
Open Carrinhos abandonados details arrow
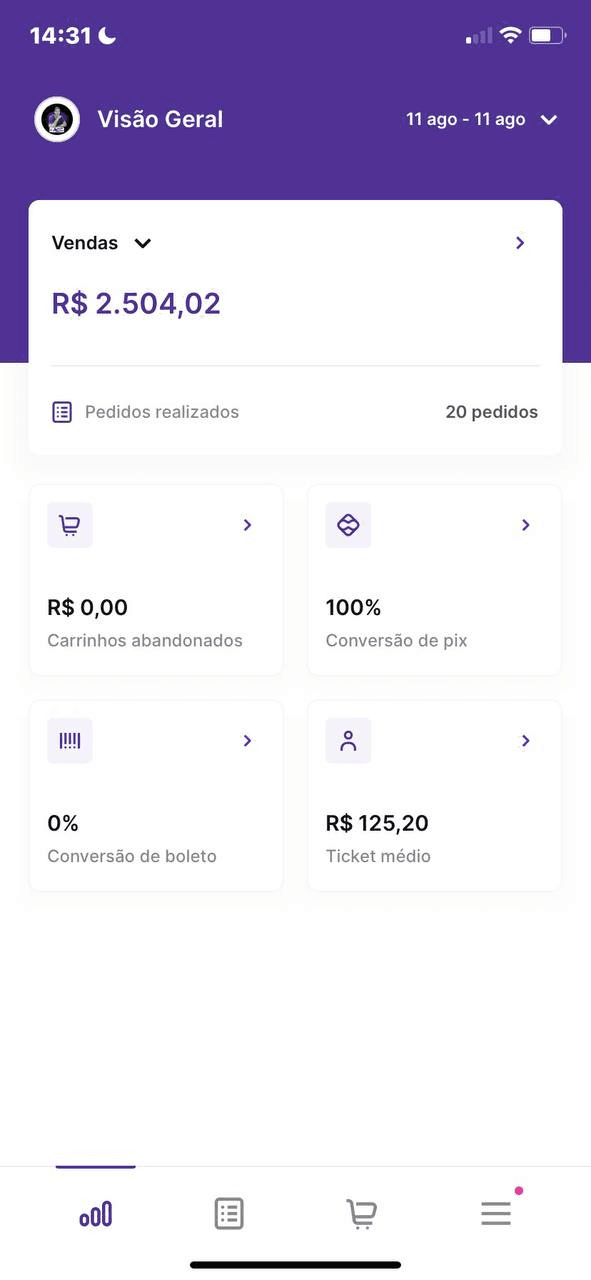[x=248, y=525]
